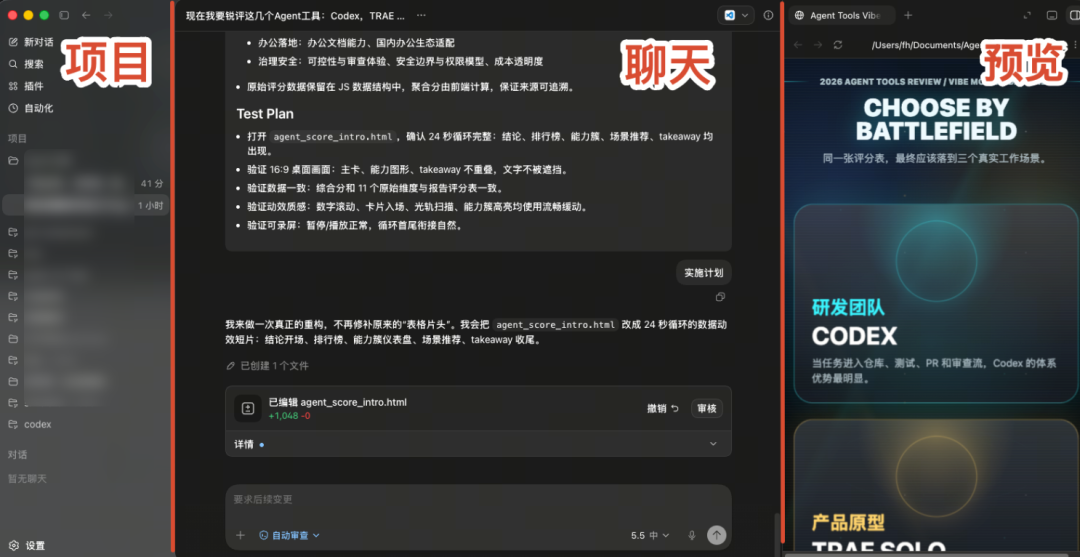1080x557 pixels.
Task: Click the Test Plan heading
Action: point(265,114)
